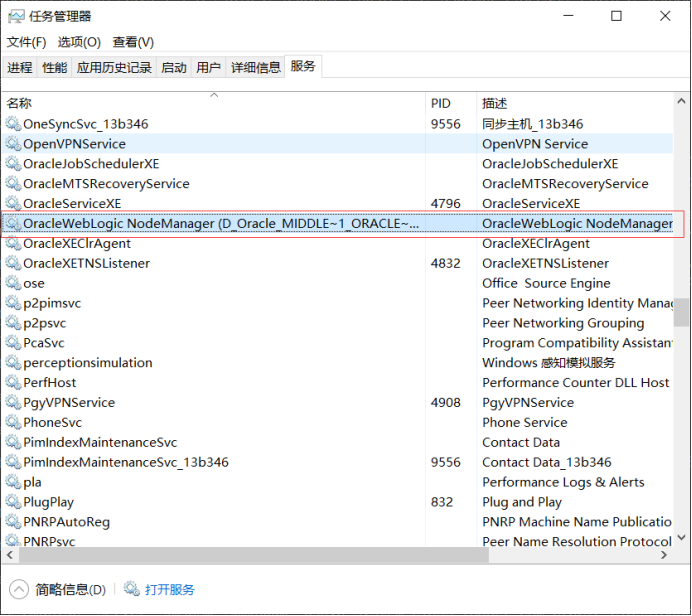
Task: Sort services by 名称 column header
Action: point(19,103)
